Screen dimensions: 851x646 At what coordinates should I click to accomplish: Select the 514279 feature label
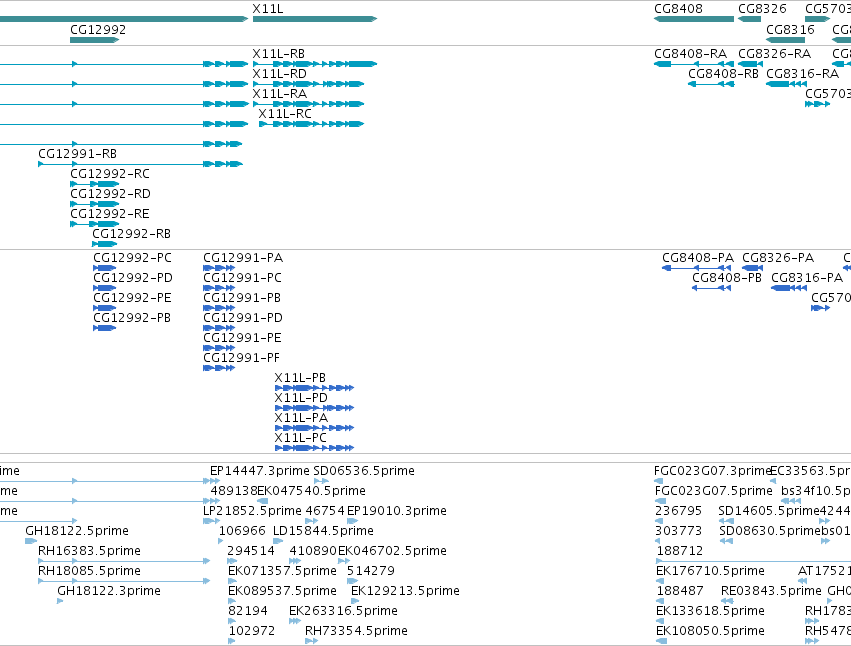coord(371,572)
